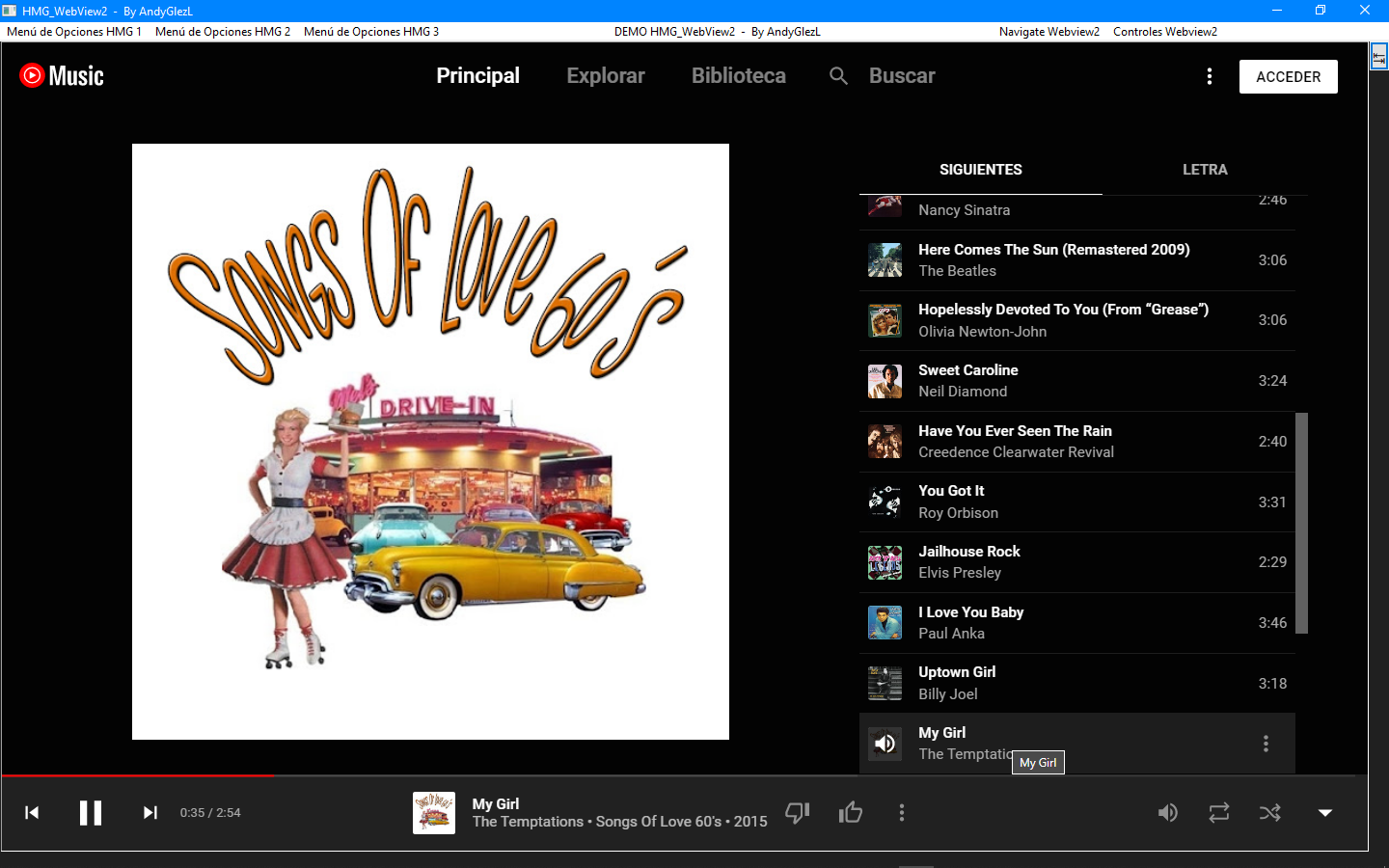Screen dimensions: 1389x868
Task: Click the YouTube Music logo
Action: coord(62,76)
